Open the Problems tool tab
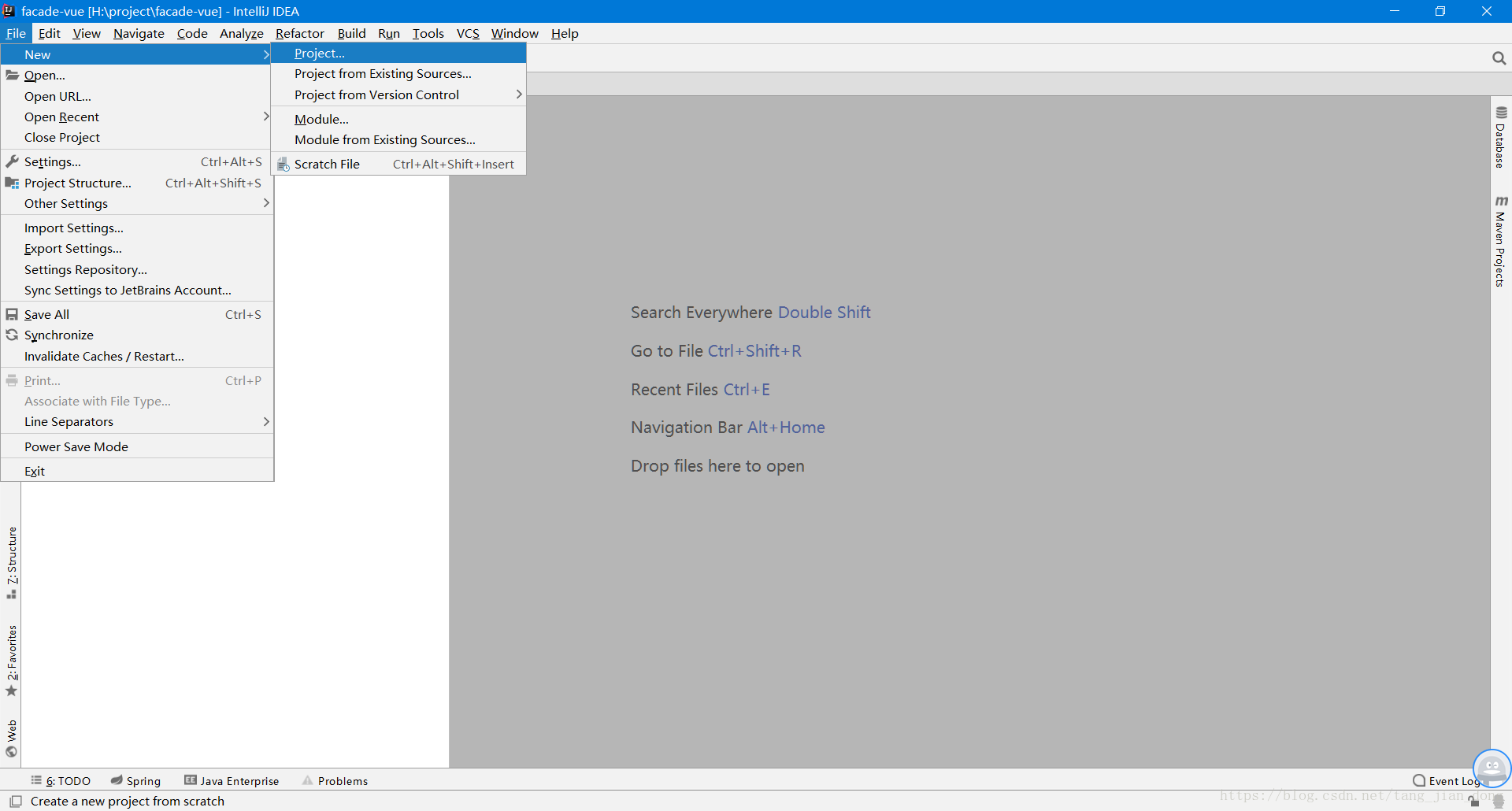The width and height of the screenshot is (1512, 811). (x=335, y=780)
